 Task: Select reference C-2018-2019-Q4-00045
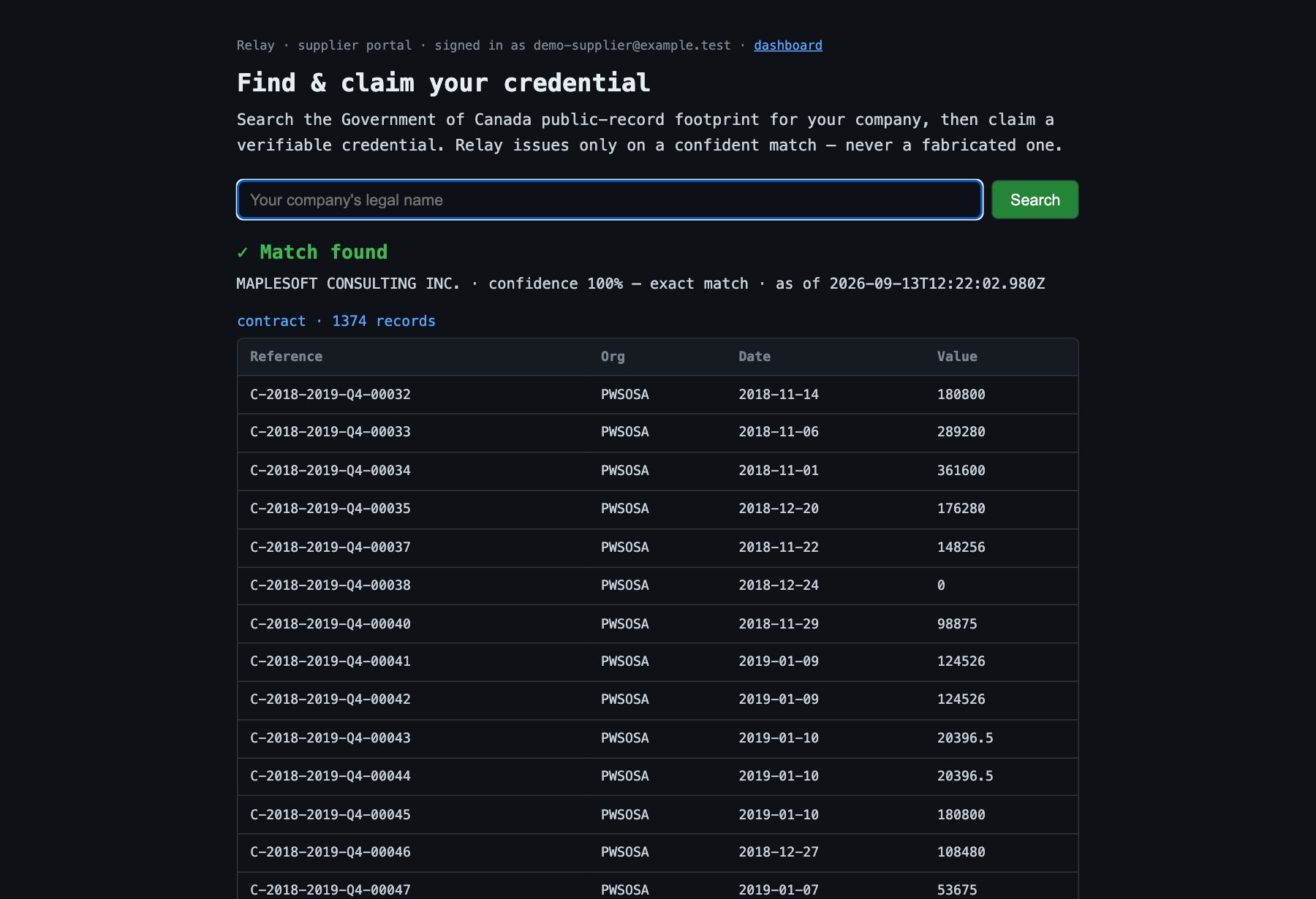click(x=330, y=815)
